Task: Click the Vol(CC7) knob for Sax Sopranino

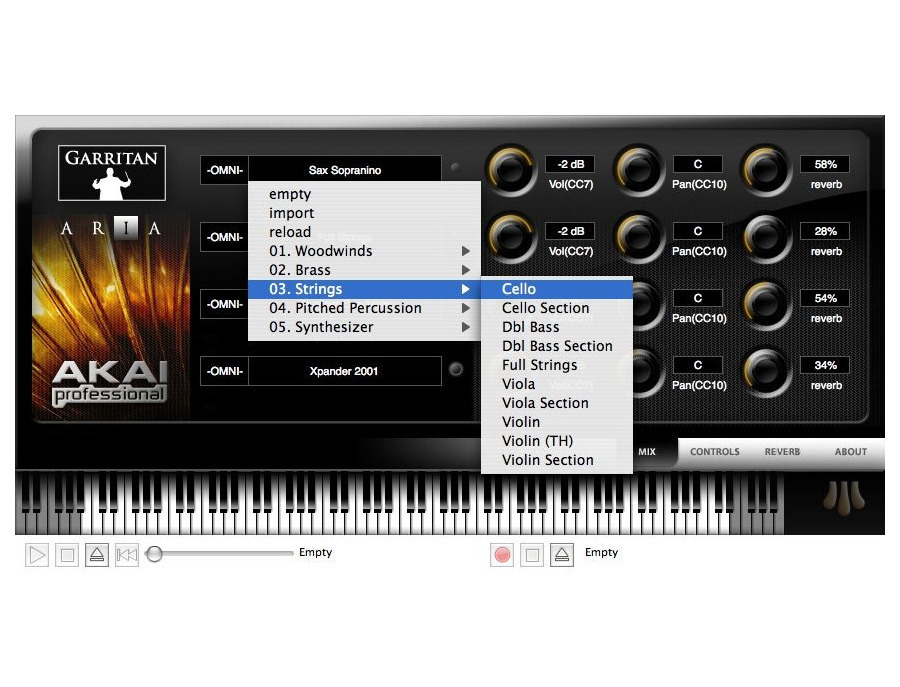Action: [x=511, y=171]
